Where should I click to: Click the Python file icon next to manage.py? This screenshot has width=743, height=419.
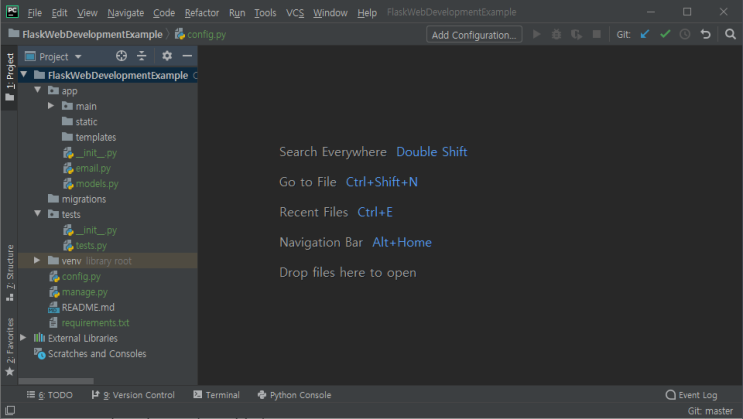click(54, 292)
